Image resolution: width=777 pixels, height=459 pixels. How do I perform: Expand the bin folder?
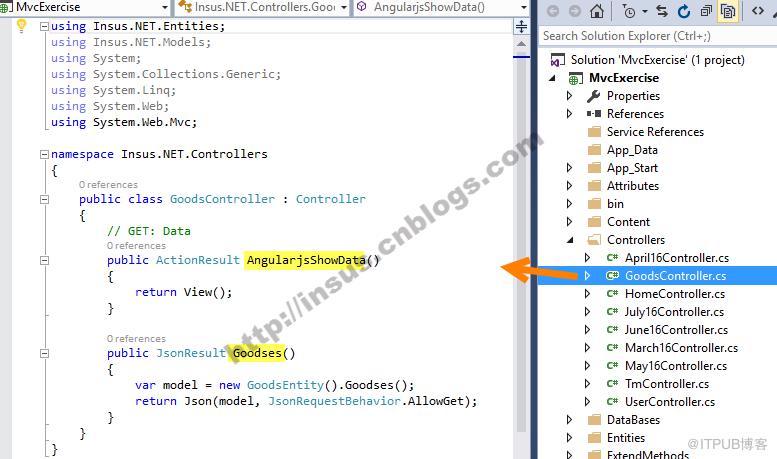[x=569, y=204]
